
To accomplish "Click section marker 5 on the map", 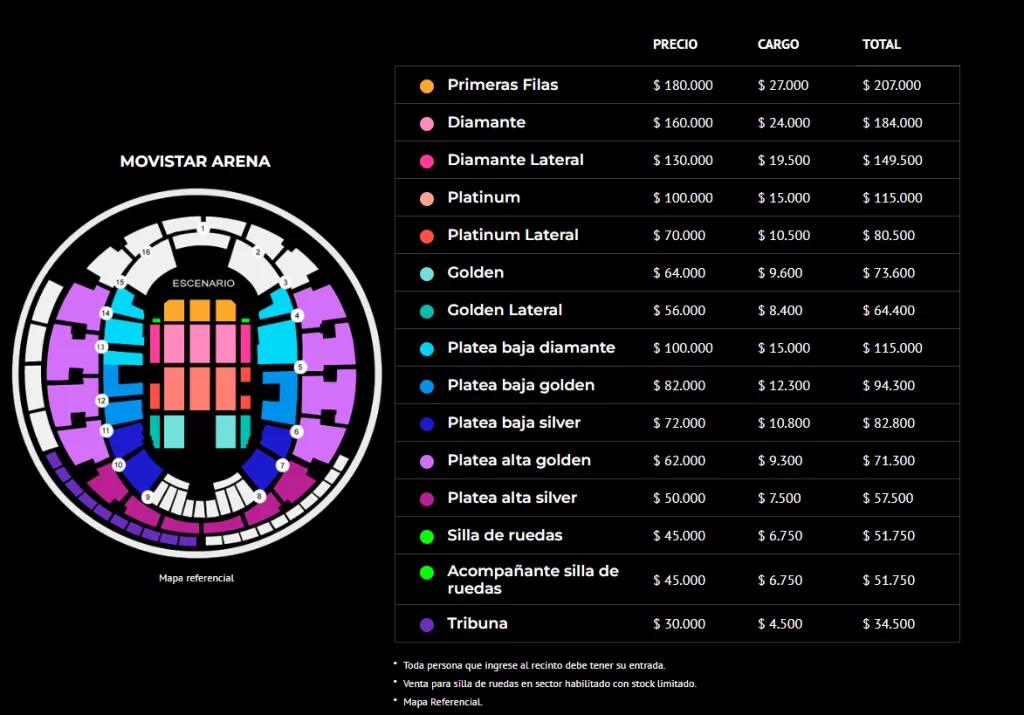I will pos(300,367).
